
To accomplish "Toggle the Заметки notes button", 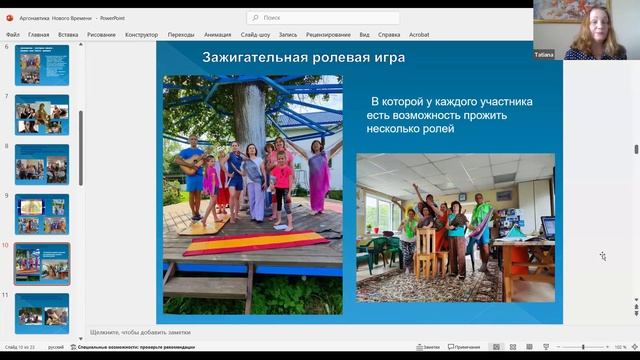I will pyautogui.click(x=428, y=347).
